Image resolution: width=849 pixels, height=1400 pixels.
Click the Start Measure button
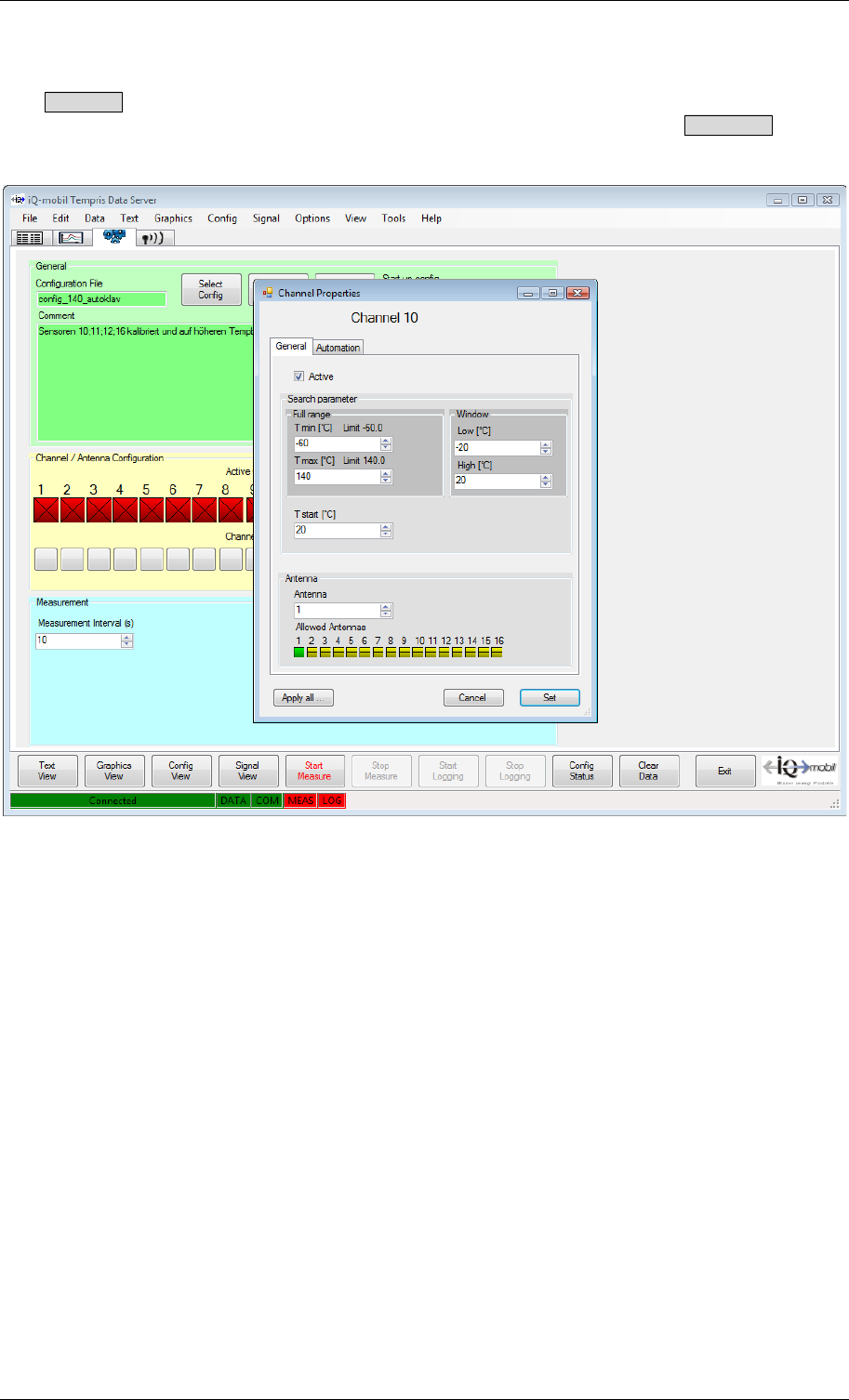point(314,771)
